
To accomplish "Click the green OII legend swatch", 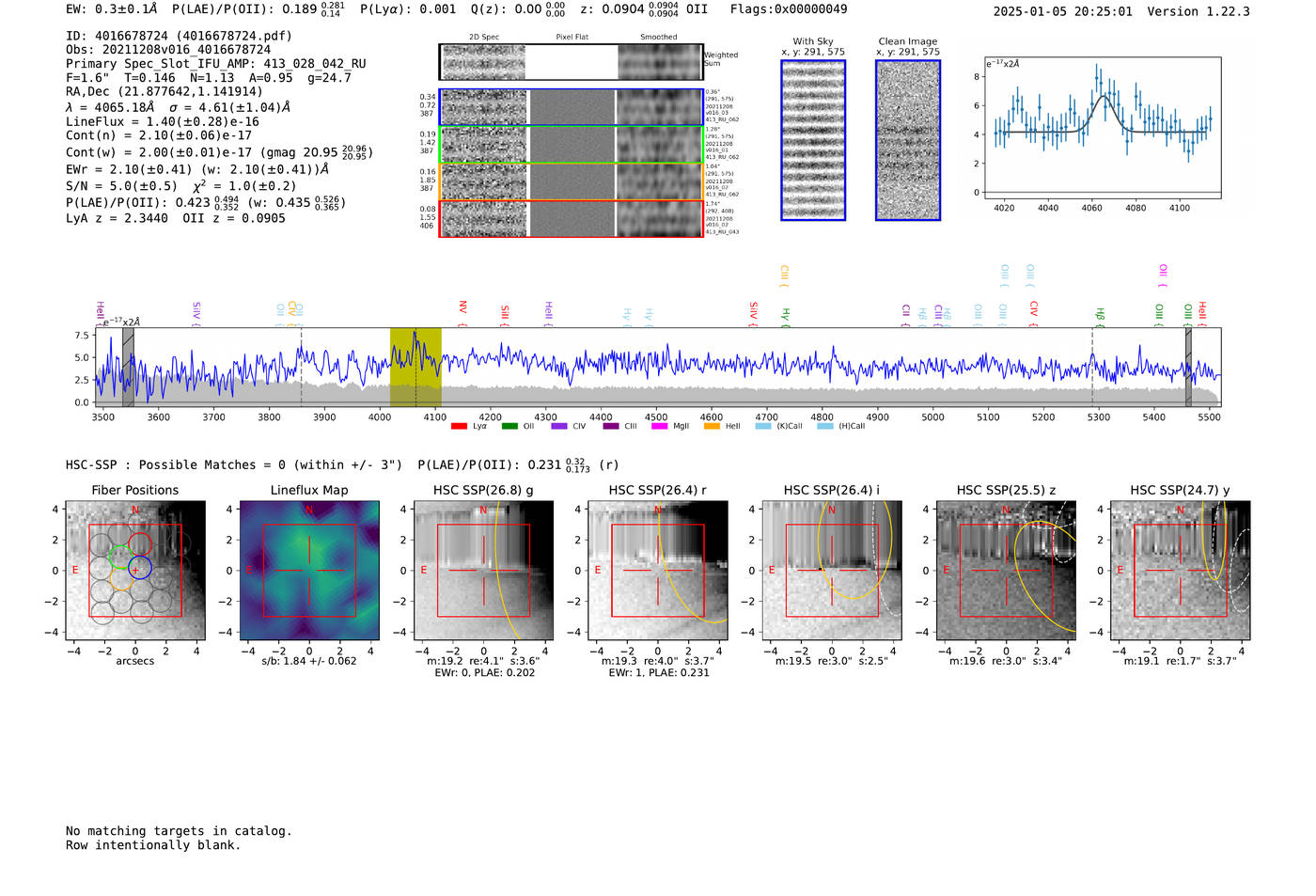I will tap(509, 426).
